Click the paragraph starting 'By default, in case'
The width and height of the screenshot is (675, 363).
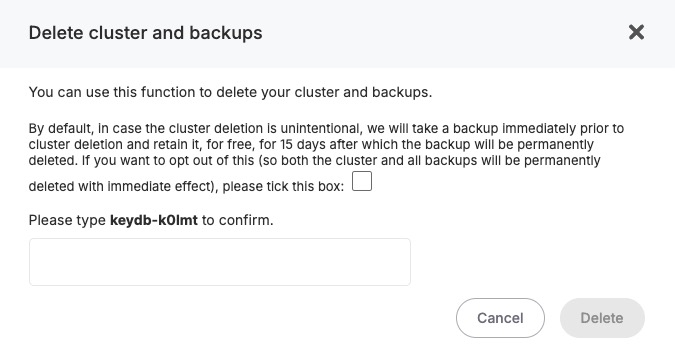click(326, 157)
